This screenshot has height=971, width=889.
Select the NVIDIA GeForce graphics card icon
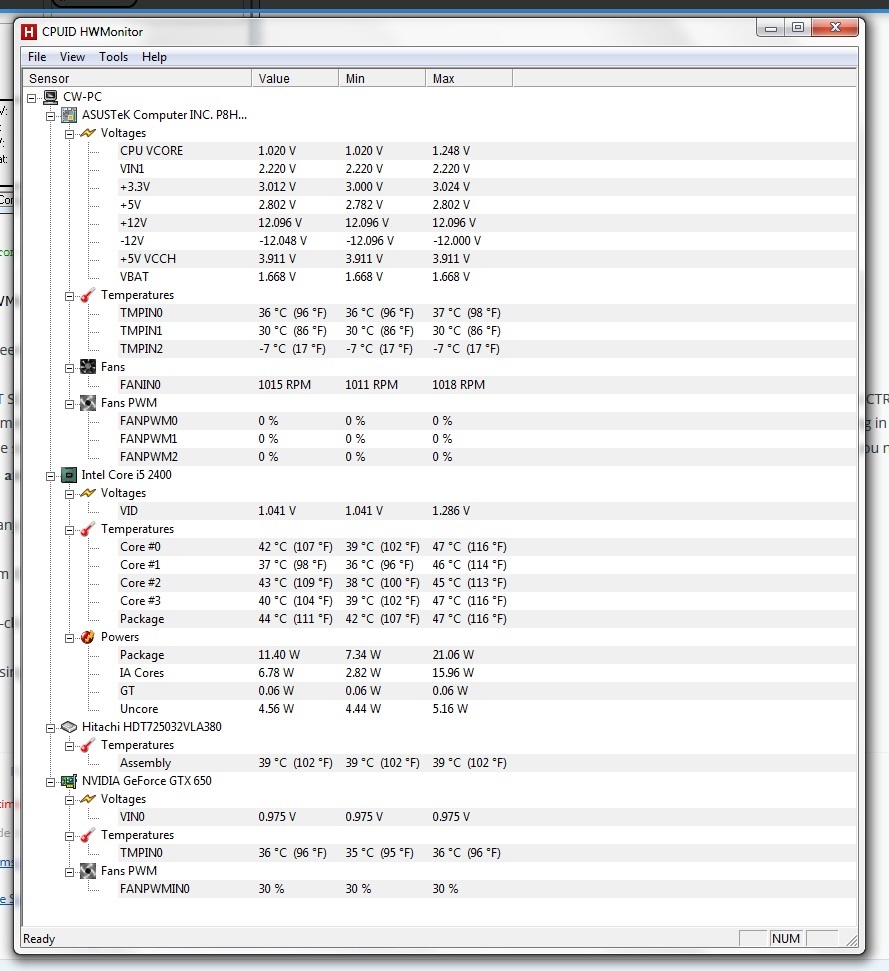click(69, 782)
